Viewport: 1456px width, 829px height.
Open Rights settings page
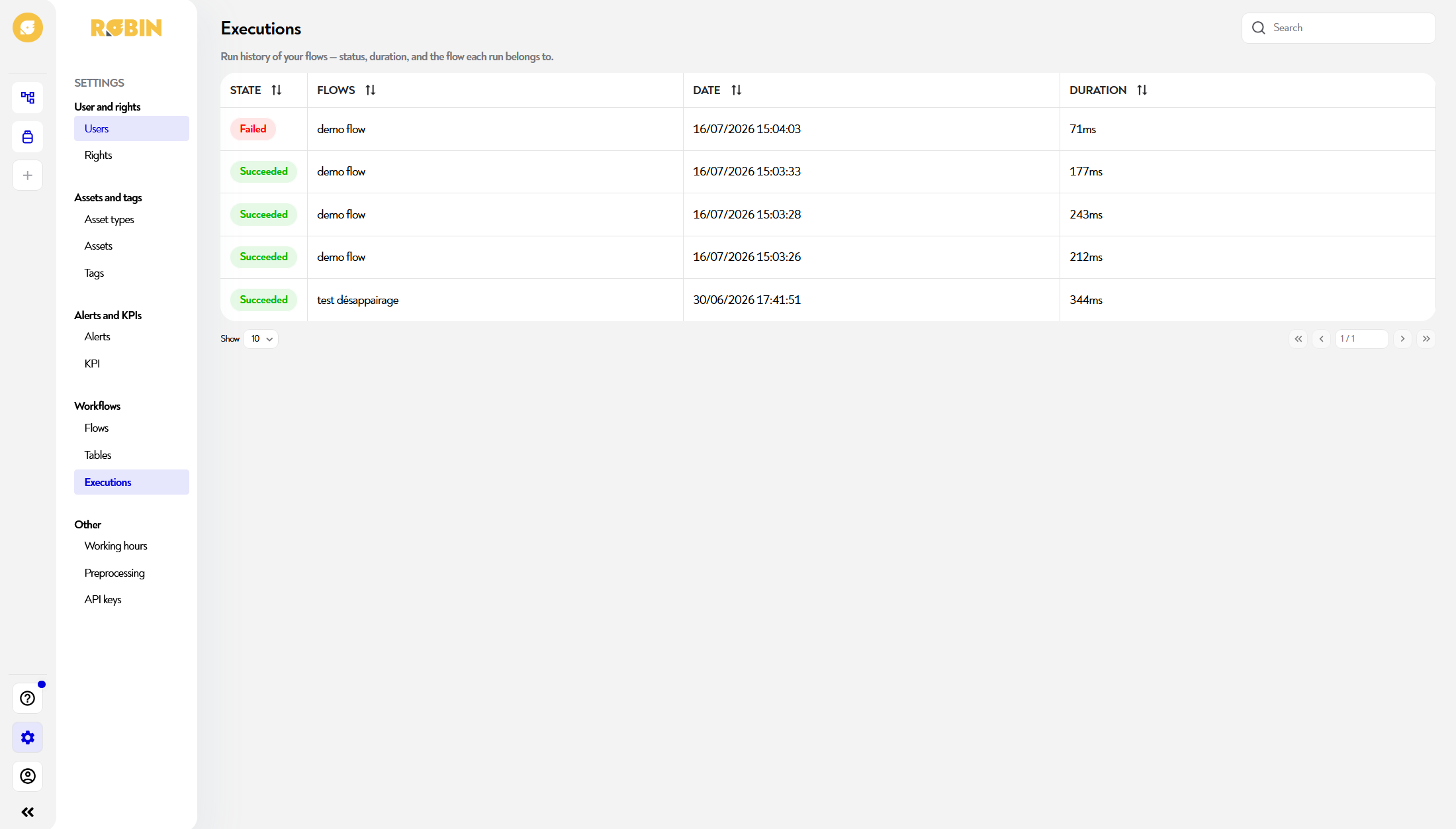(x=132, y=155)
